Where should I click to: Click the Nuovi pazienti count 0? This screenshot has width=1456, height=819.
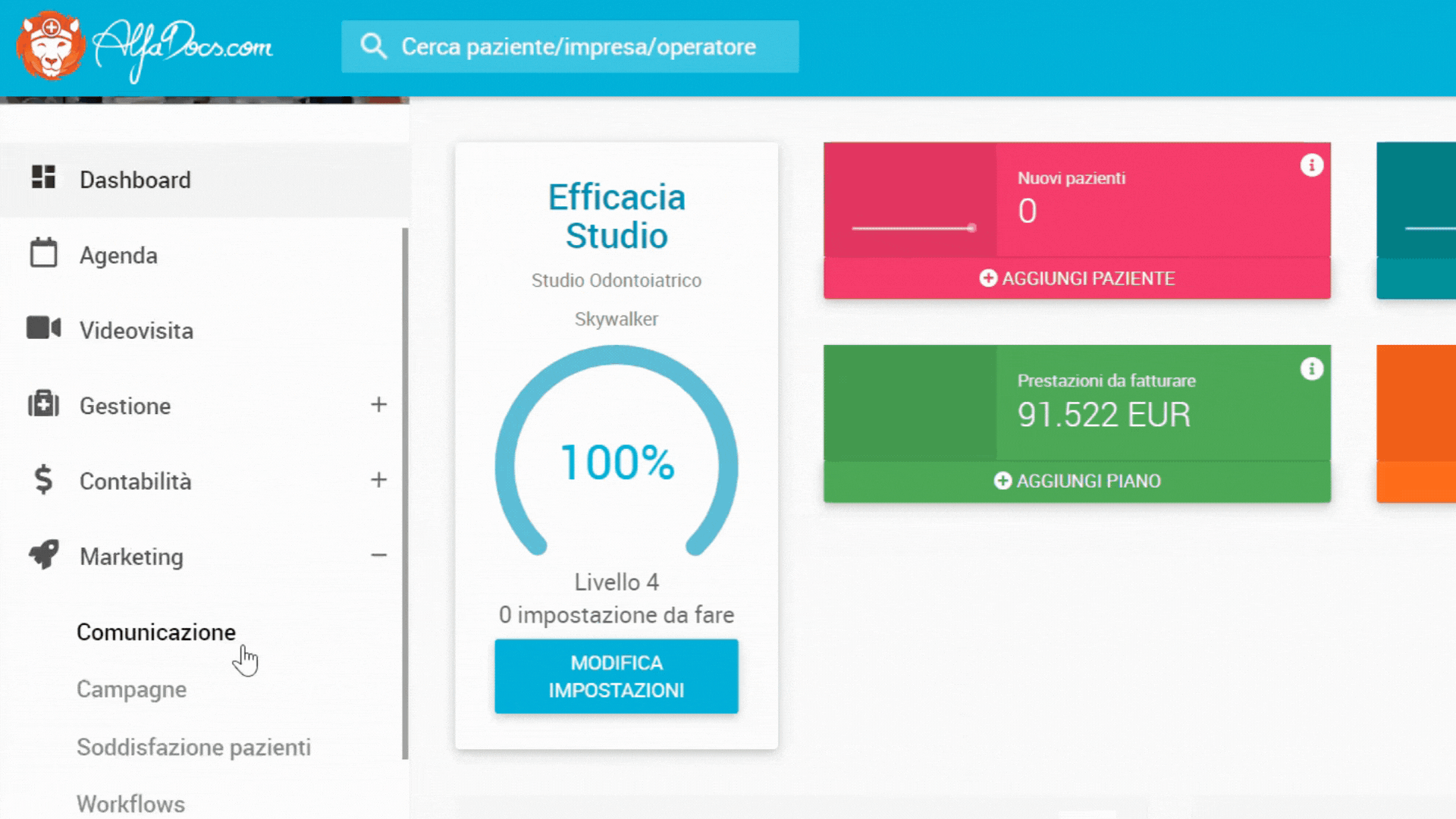point(1027,211)
